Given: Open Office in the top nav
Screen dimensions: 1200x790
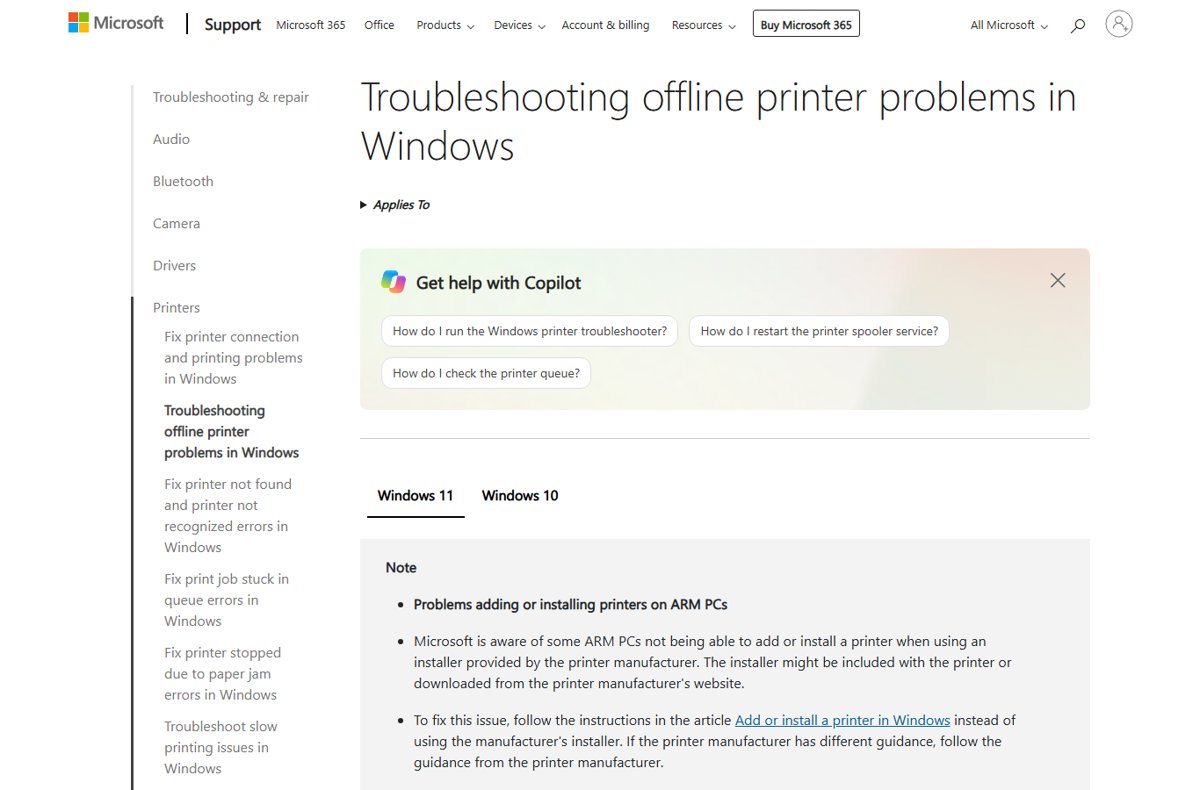Looking at the screenshot, I should 379,25.
